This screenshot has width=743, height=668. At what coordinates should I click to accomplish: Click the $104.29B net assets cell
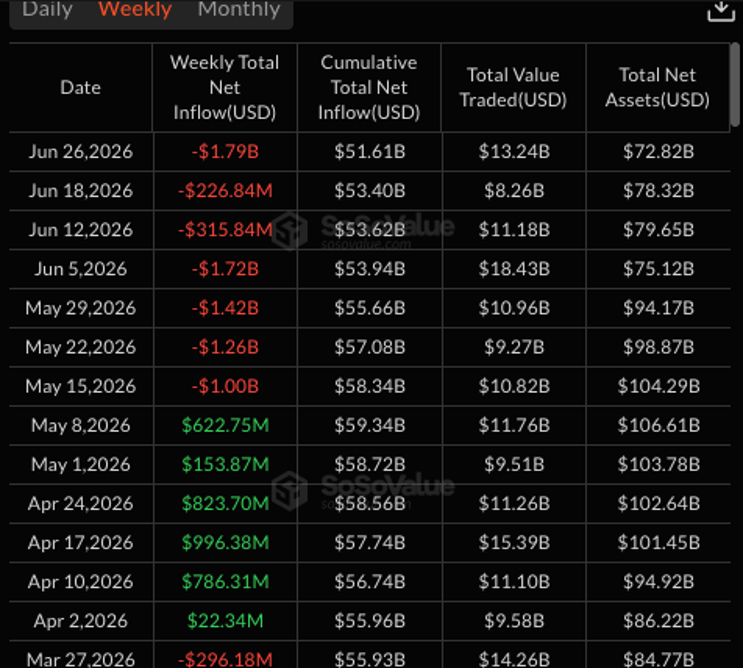pos(659,386)
